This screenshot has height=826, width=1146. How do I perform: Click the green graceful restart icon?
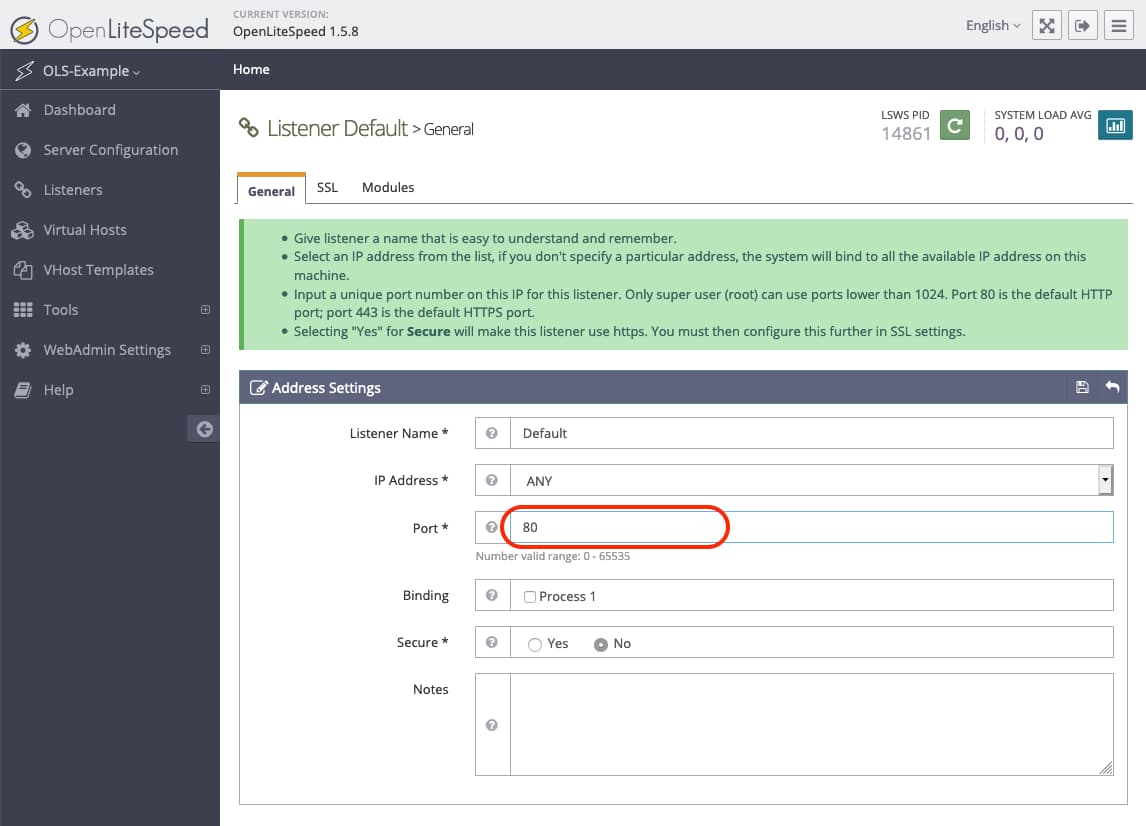click(955, 125)
